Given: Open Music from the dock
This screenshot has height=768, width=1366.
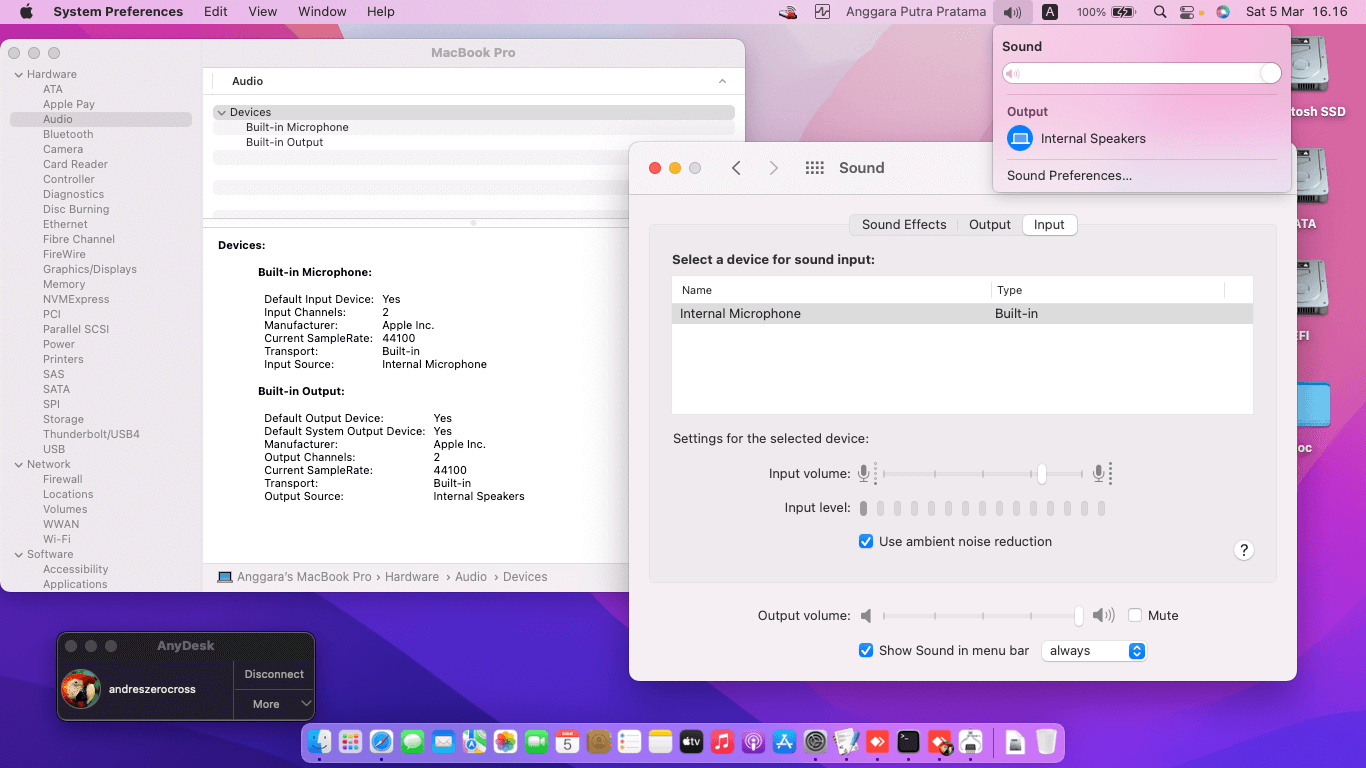Looking at the screenshot, I should (x=722, y=742).
